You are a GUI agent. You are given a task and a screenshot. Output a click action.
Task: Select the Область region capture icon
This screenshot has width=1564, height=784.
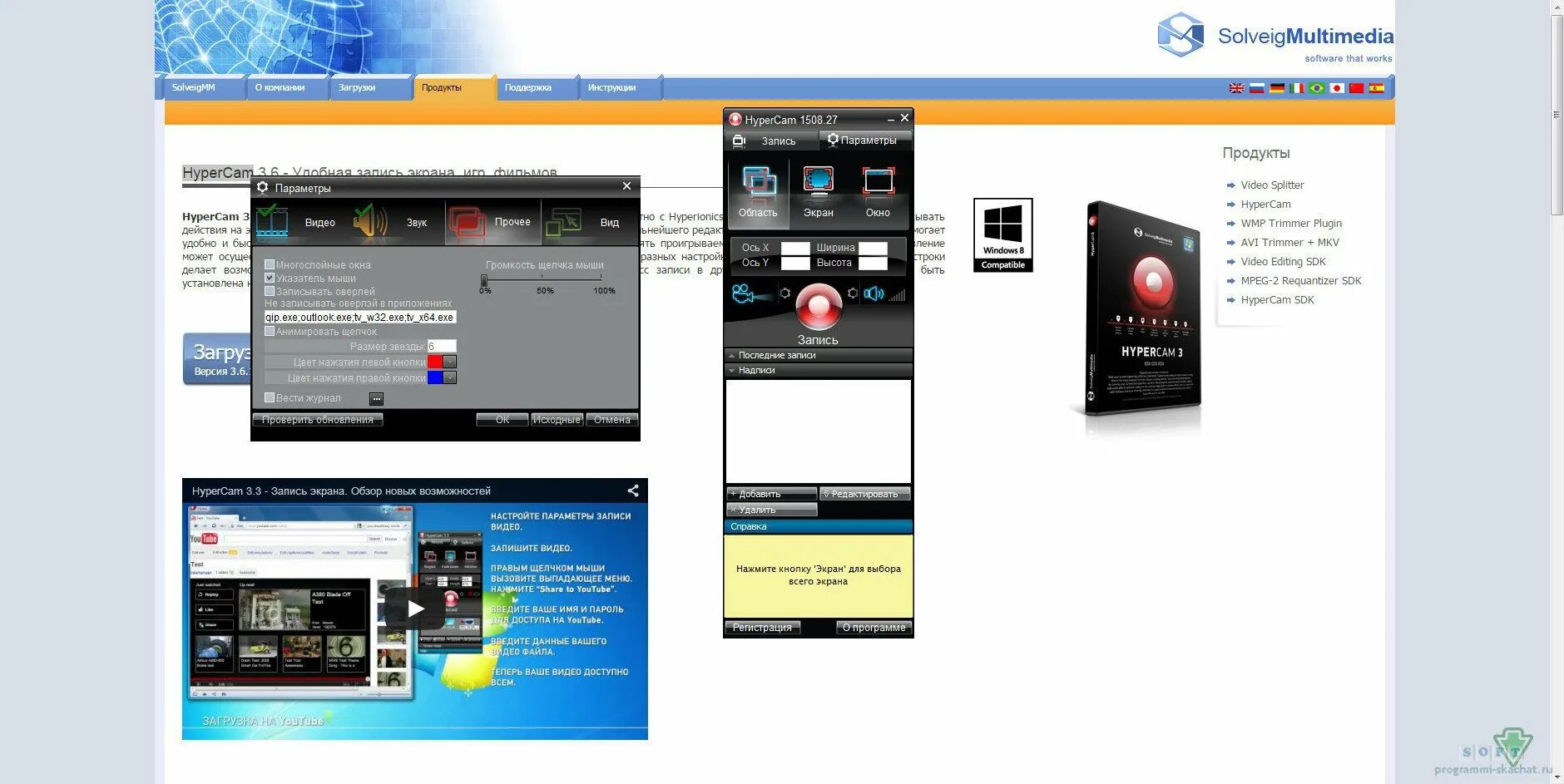(x=759, y=183)
